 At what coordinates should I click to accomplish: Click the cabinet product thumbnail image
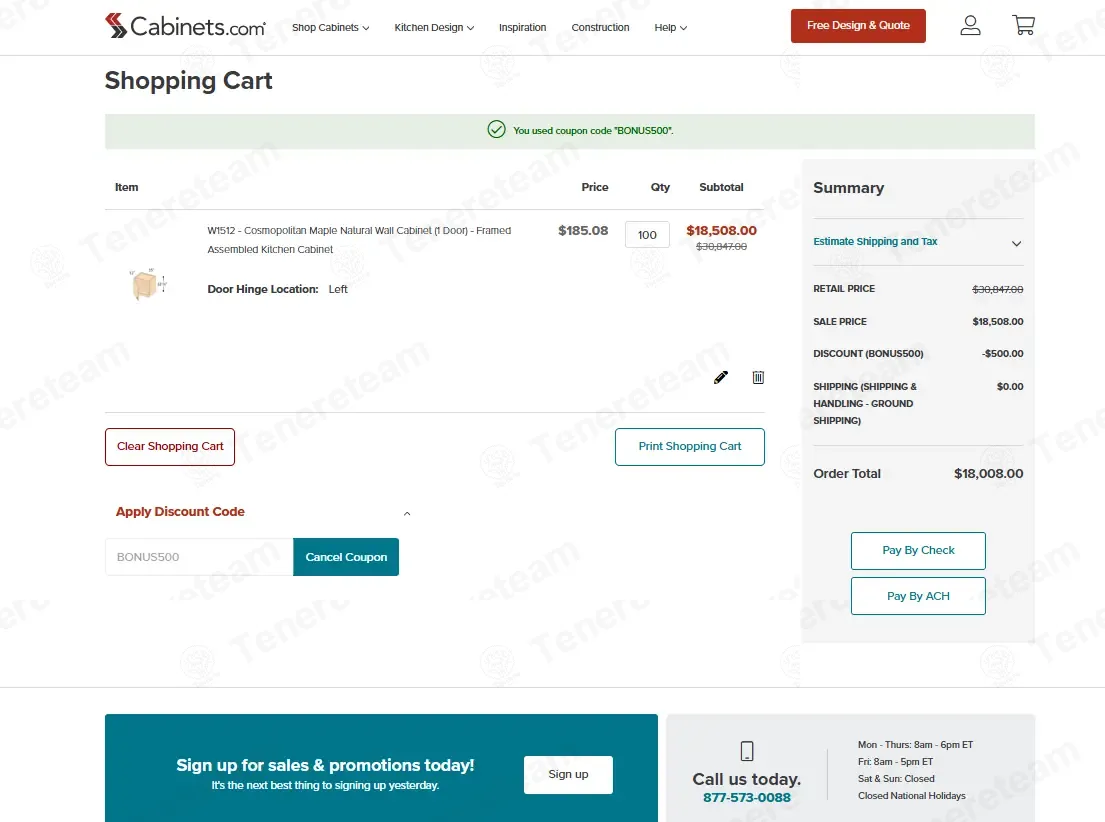pos(148,284)
